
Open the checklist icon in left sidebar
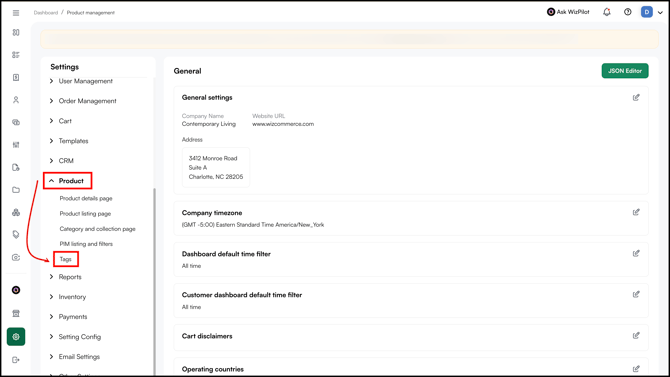click(x=16, y=55)
